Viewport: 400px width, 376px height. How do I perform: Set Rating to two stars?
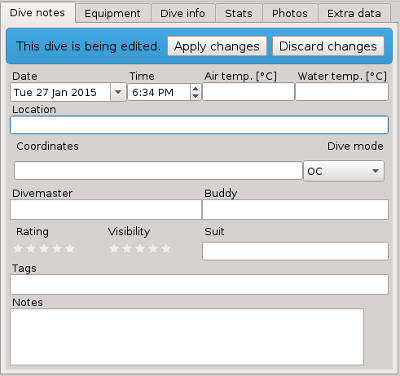(x=31, y=248)
